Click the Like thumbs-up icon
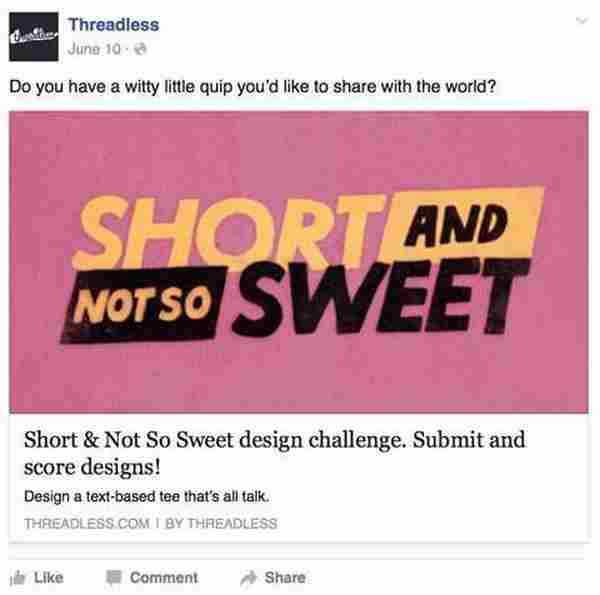 (17, 578)
